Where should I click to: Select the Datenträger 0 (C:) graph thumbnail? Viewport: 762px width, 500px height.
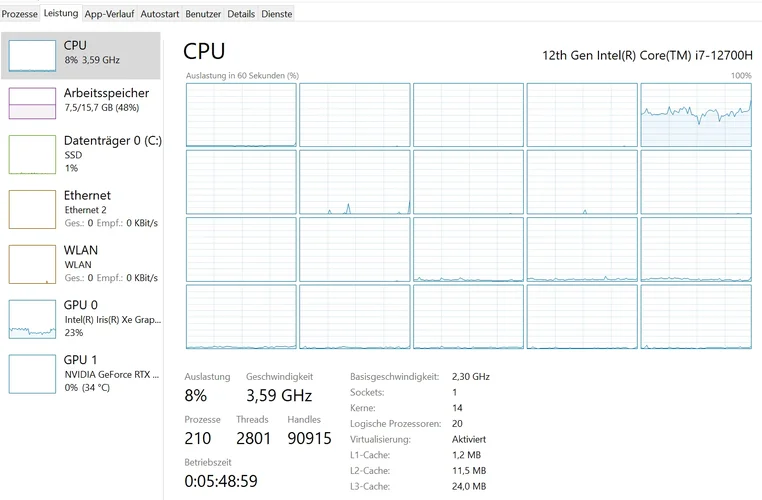coord(33,155)
